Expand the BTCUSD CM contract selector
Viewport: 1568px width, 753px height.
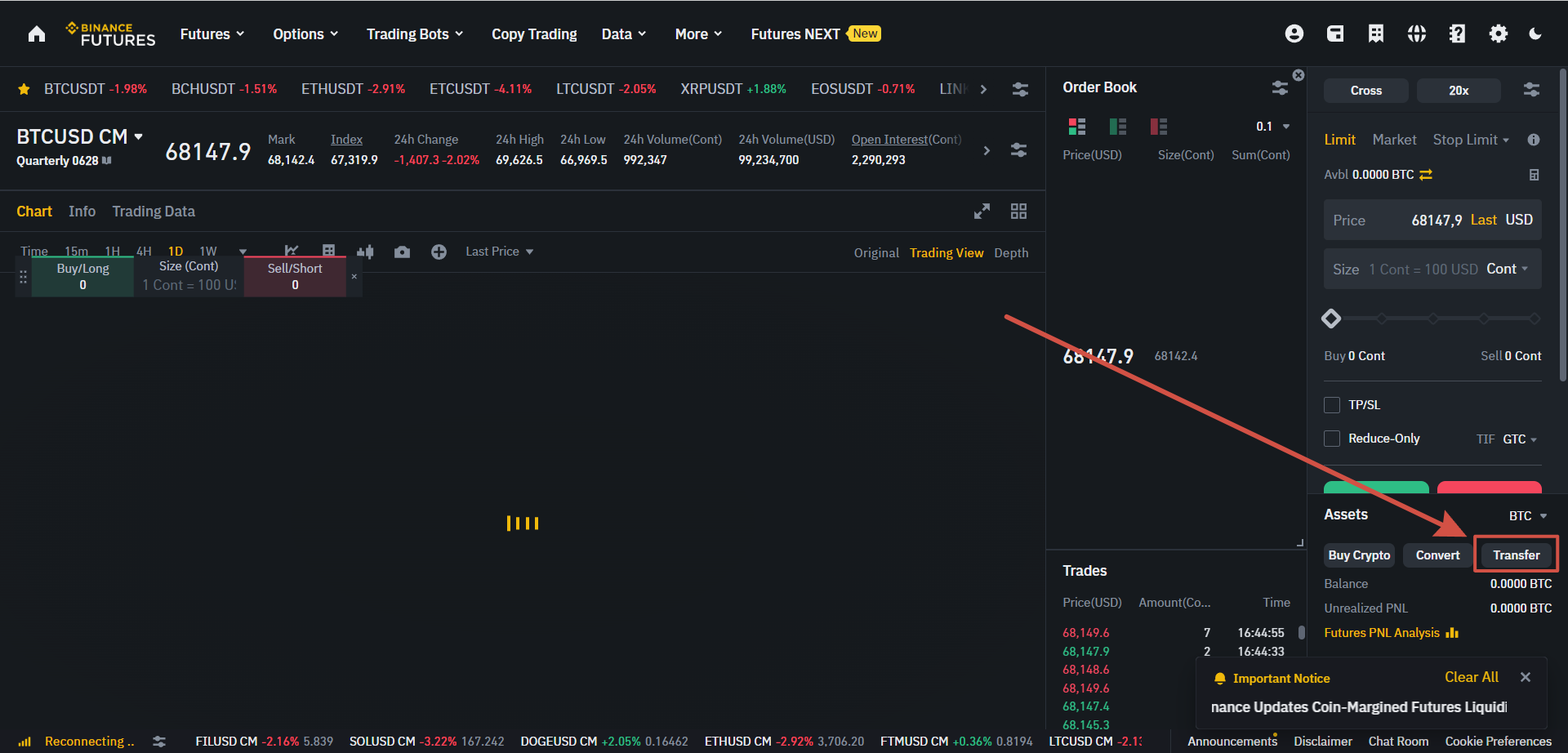click(x=80, y=136)
